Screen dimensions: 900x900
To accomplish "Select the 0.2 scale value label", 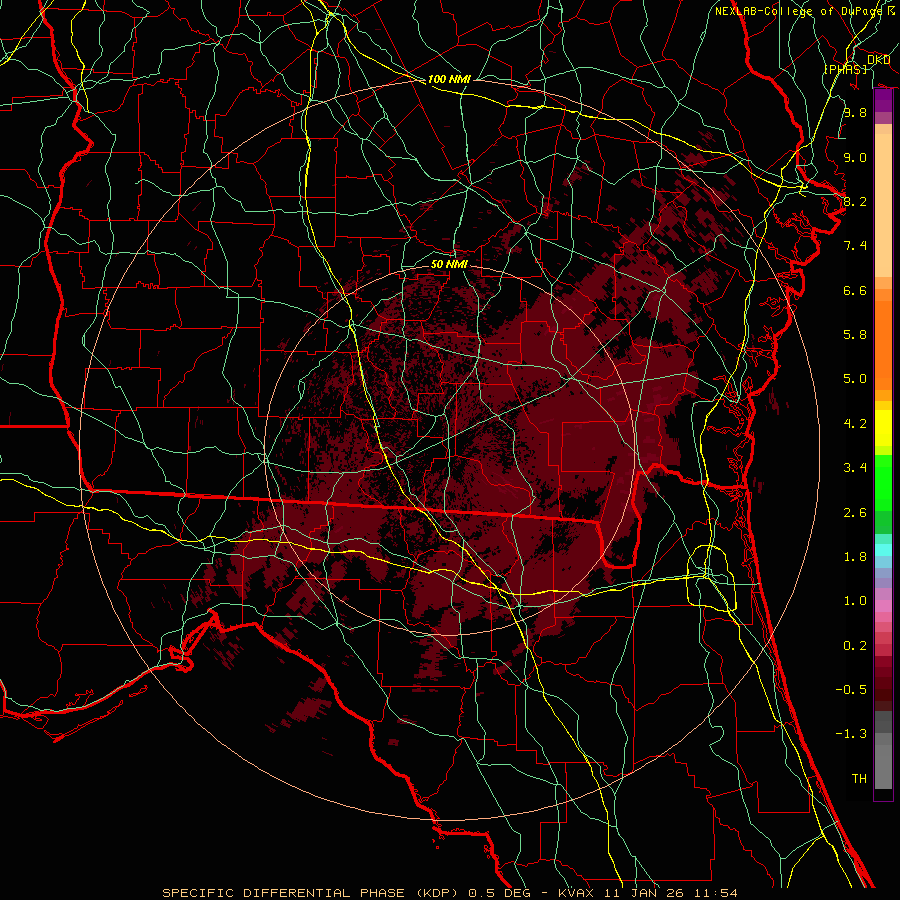I will point(855,646).
